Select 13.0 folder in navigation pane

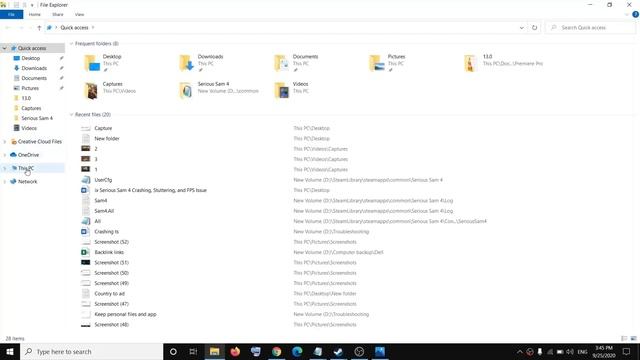(26, 98)
